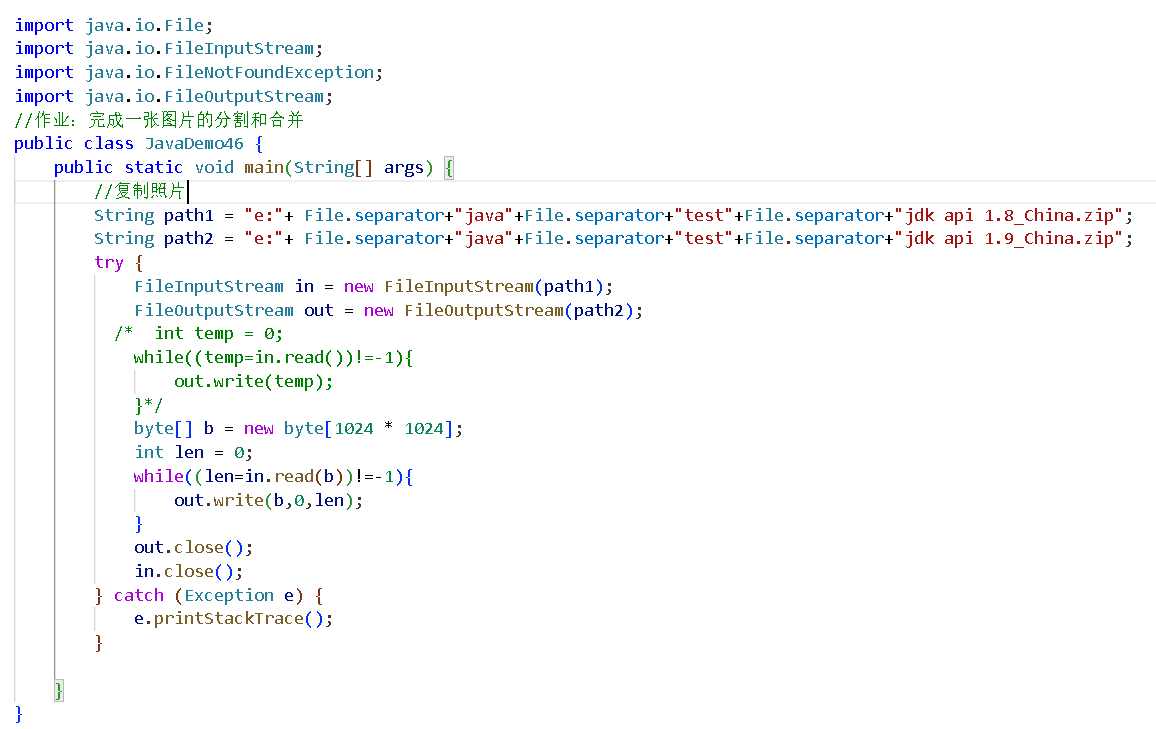Click the e.printStackTrace() line
The height and width of the screenshot is (729, 1156).
(x=233, y=619)
